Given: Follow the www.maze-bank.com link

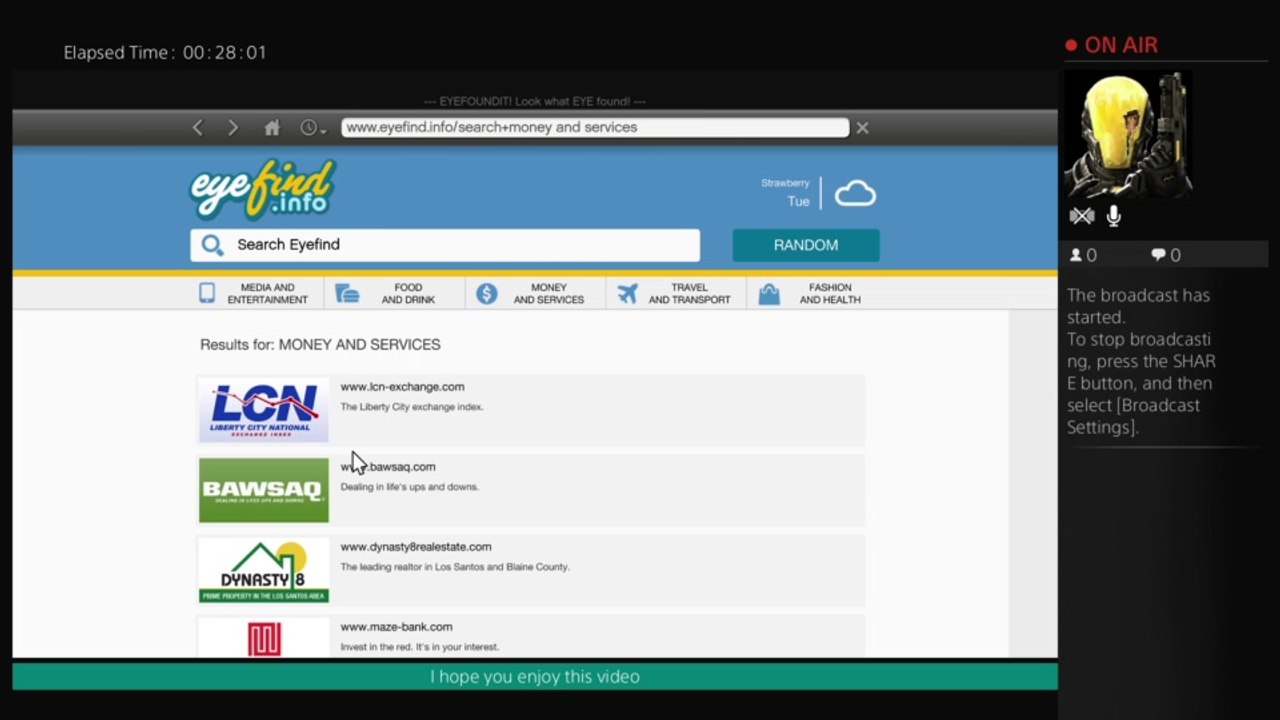Looking at the screenshot, I should (396, 627).
